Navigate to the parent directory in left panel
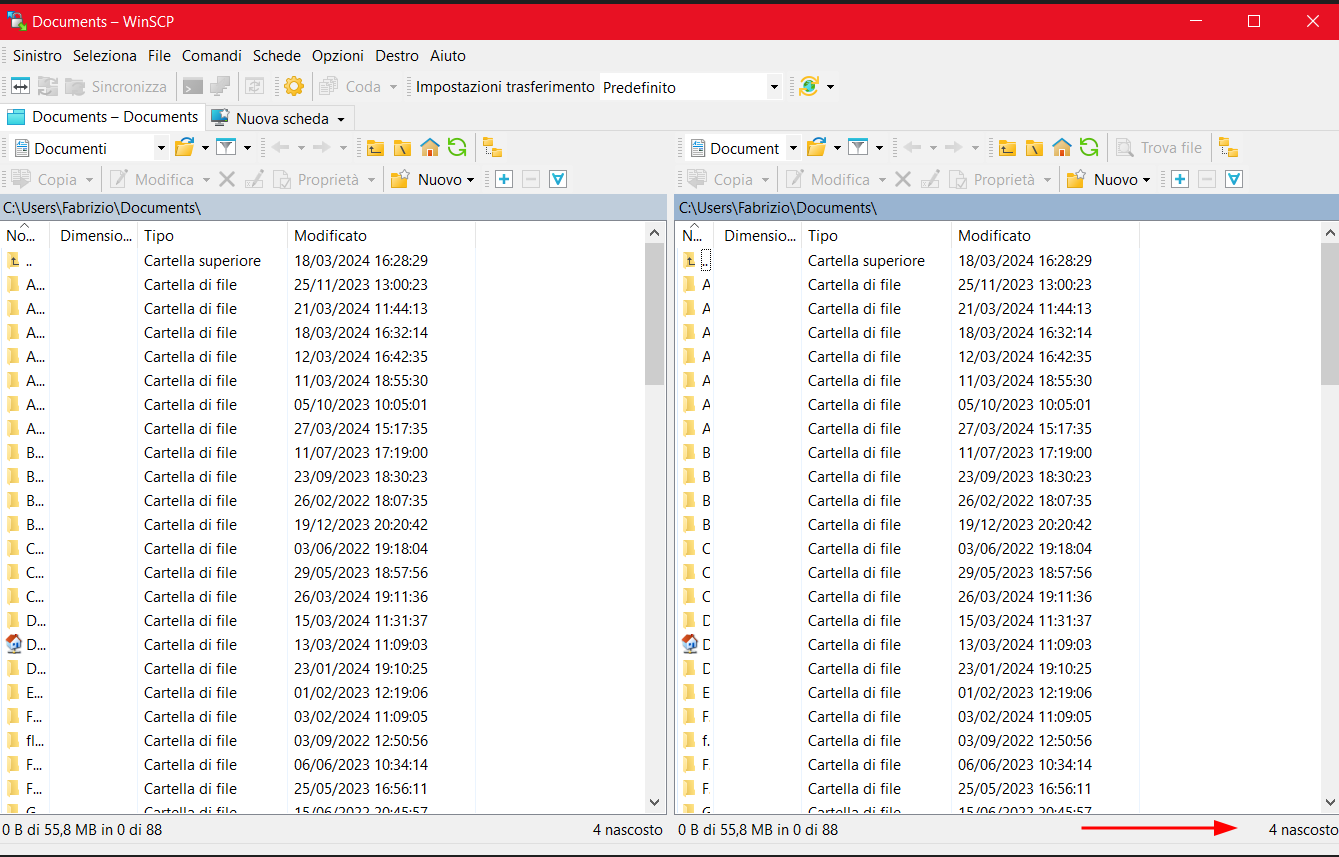The width and height of the screenshot is (1339, 857). click(375, 147)
